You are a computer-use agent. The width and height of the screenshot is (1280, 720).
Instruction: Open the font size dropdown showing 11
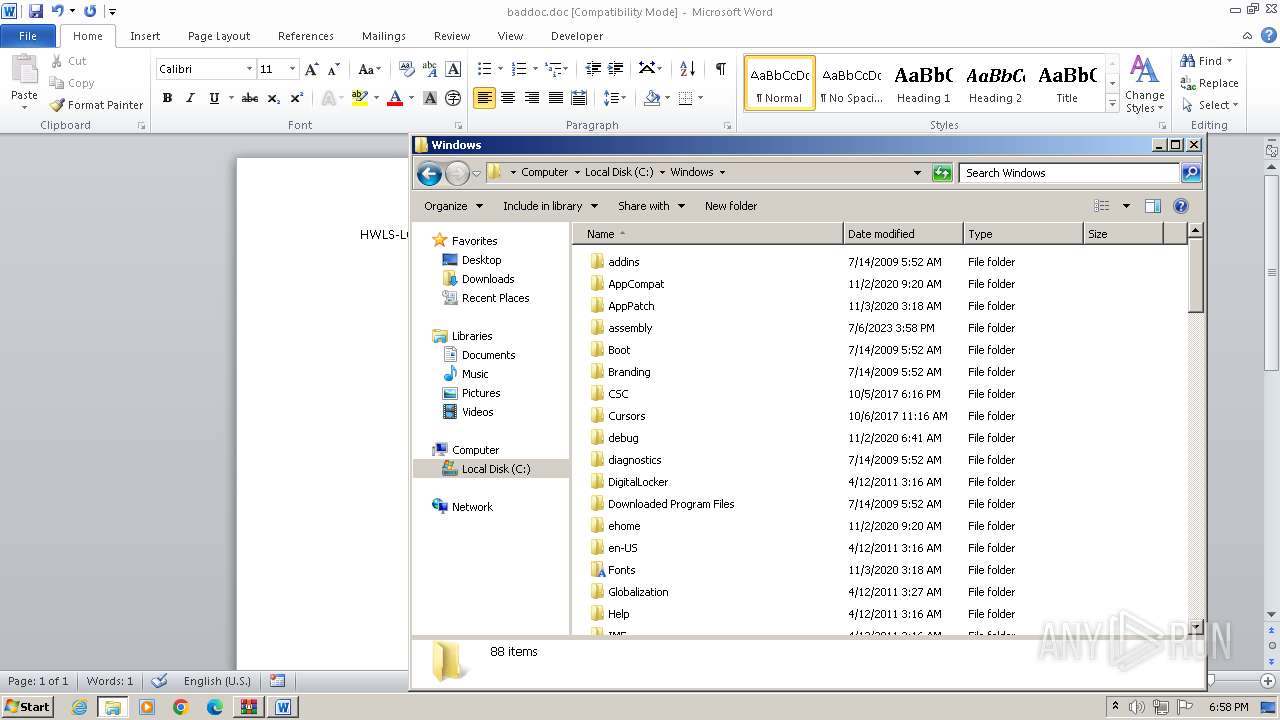pos(292,69)
